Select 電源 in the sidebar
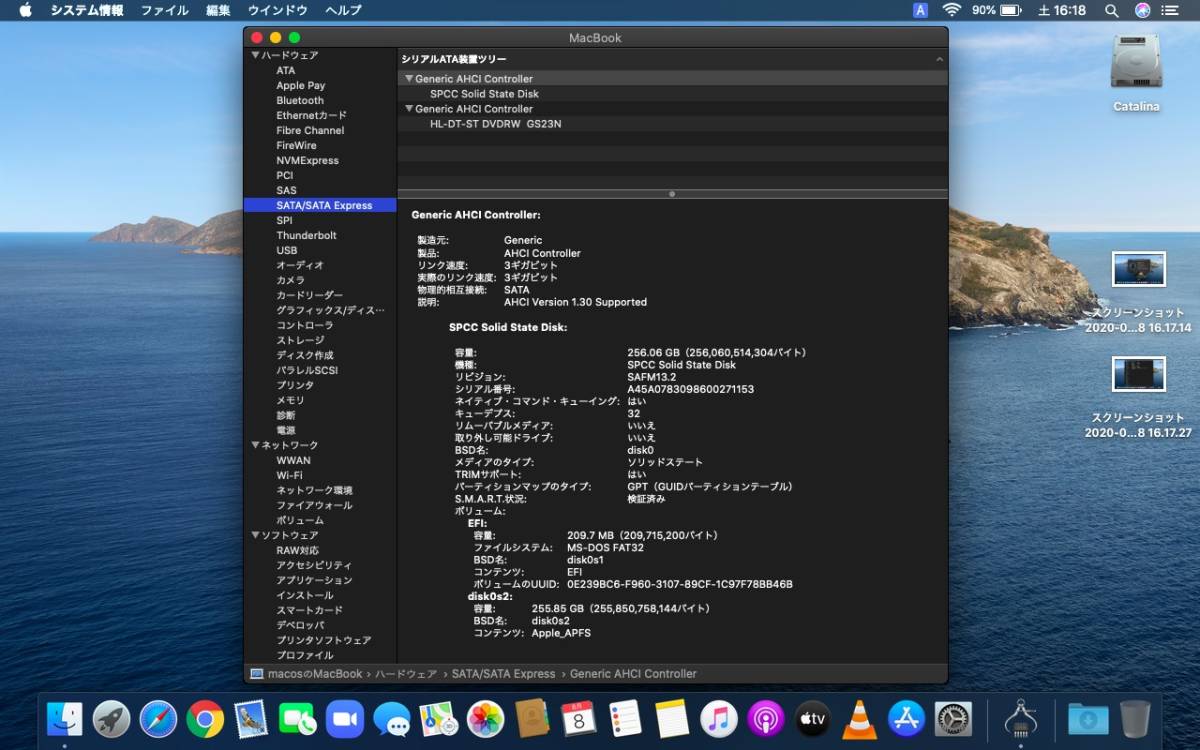 (x=286, y=430)
